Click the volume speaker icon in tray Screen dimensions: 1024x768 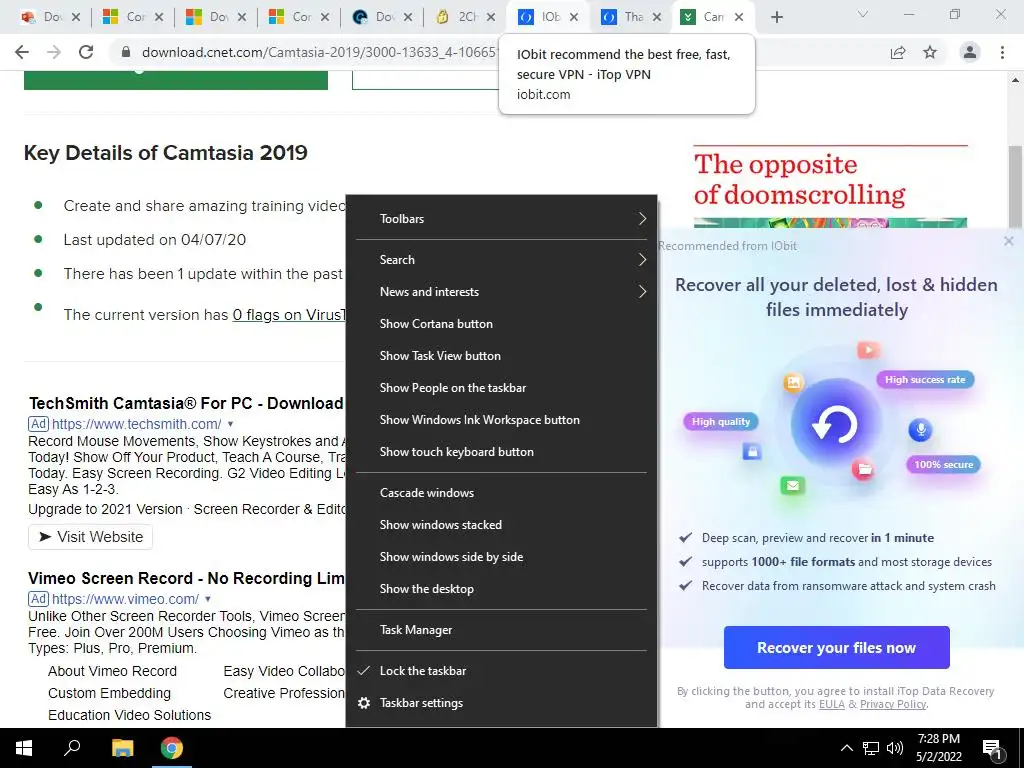pos(895,748)
